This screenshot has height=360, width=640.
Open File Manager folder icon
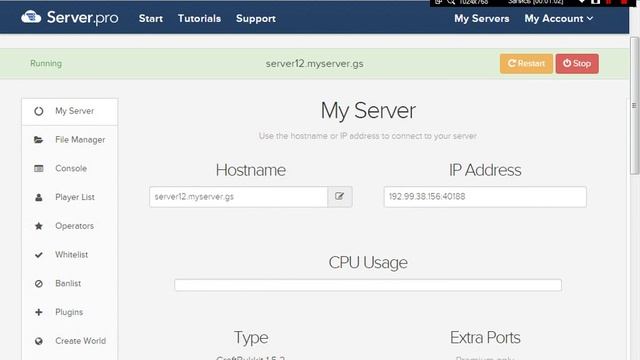click(39, 140)
